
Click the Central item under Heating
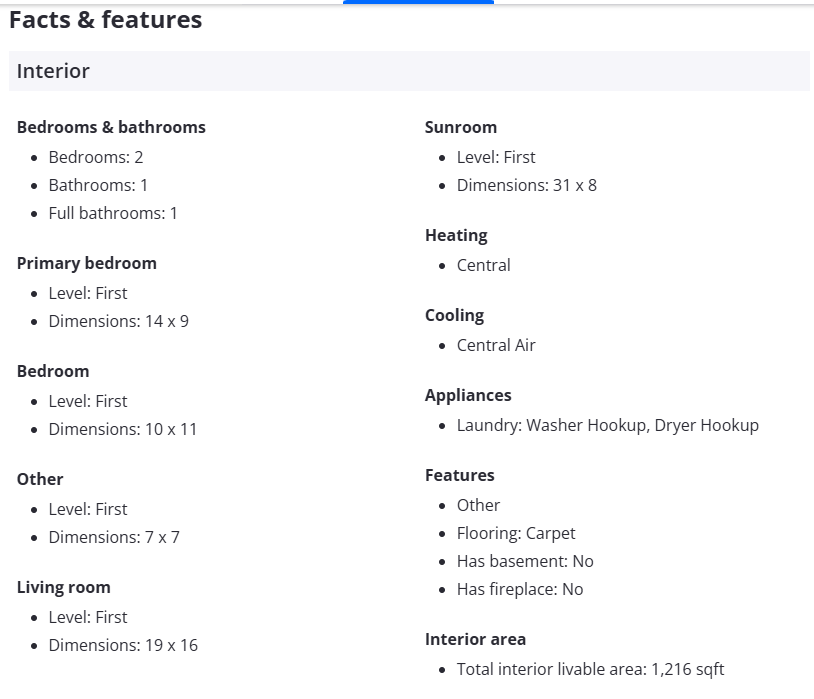(x=484, y=265)
